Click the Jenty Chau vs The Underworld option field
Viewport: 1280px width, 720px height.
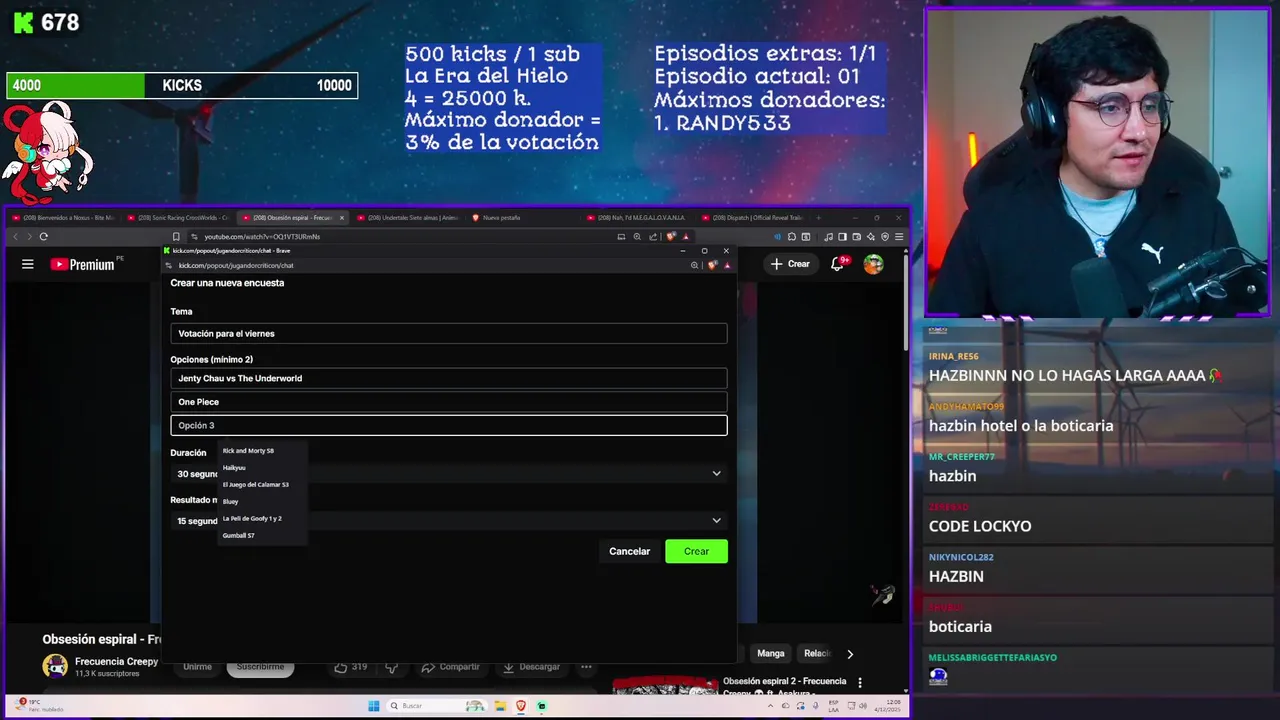449,378
